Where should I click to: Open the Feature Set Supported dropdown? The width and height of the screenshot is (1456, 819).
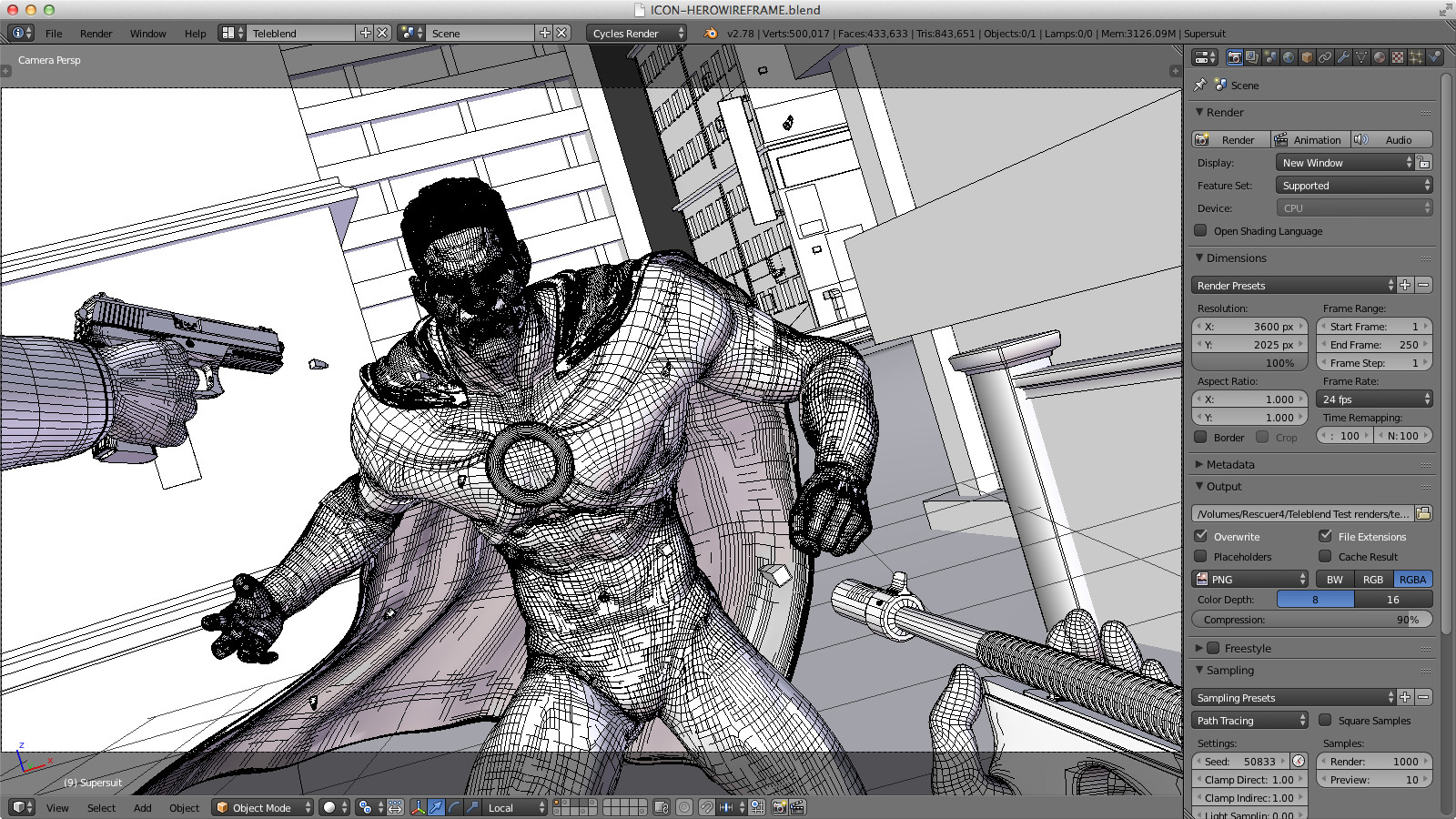[1354, 185]
